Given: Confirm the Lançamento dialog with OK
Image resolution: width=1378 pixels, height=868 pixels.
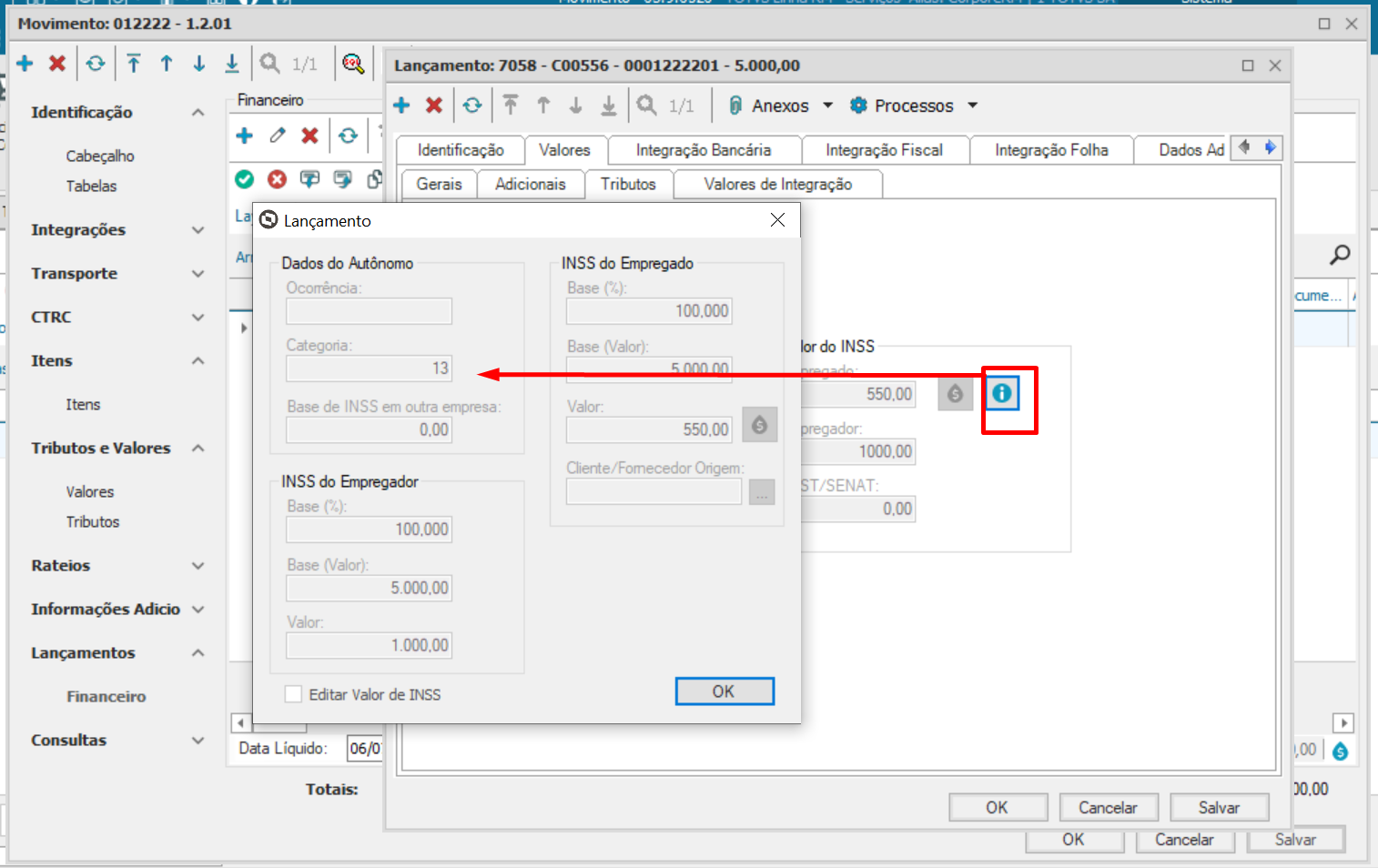Looking at the screenshot, I should [x=724, y=691].
